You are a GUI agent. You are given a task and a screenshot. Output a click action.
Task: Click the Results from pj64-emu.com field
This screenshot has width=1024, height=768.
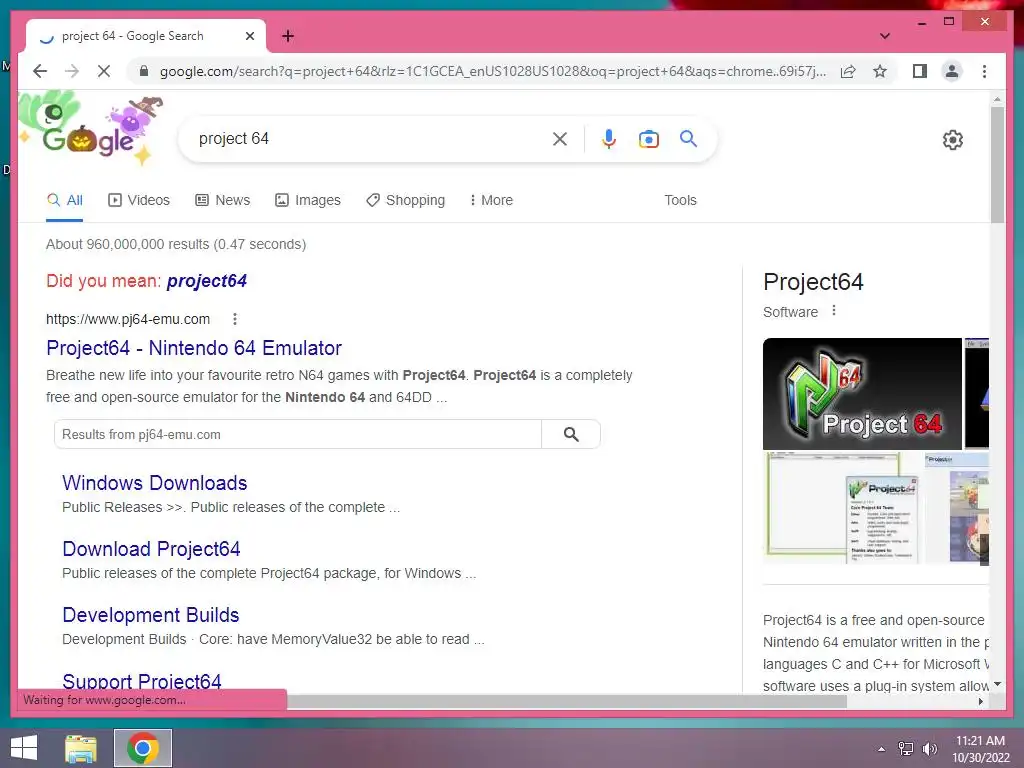[x=298, y=434]
